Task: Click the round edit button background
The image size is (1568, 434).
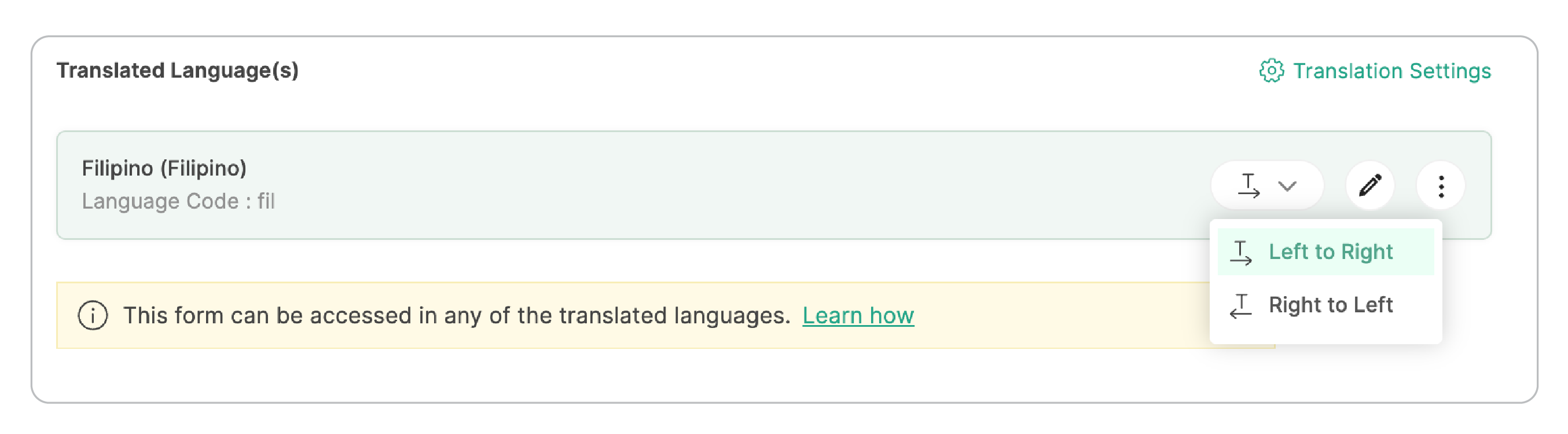Action: (x=1369, y=185)
